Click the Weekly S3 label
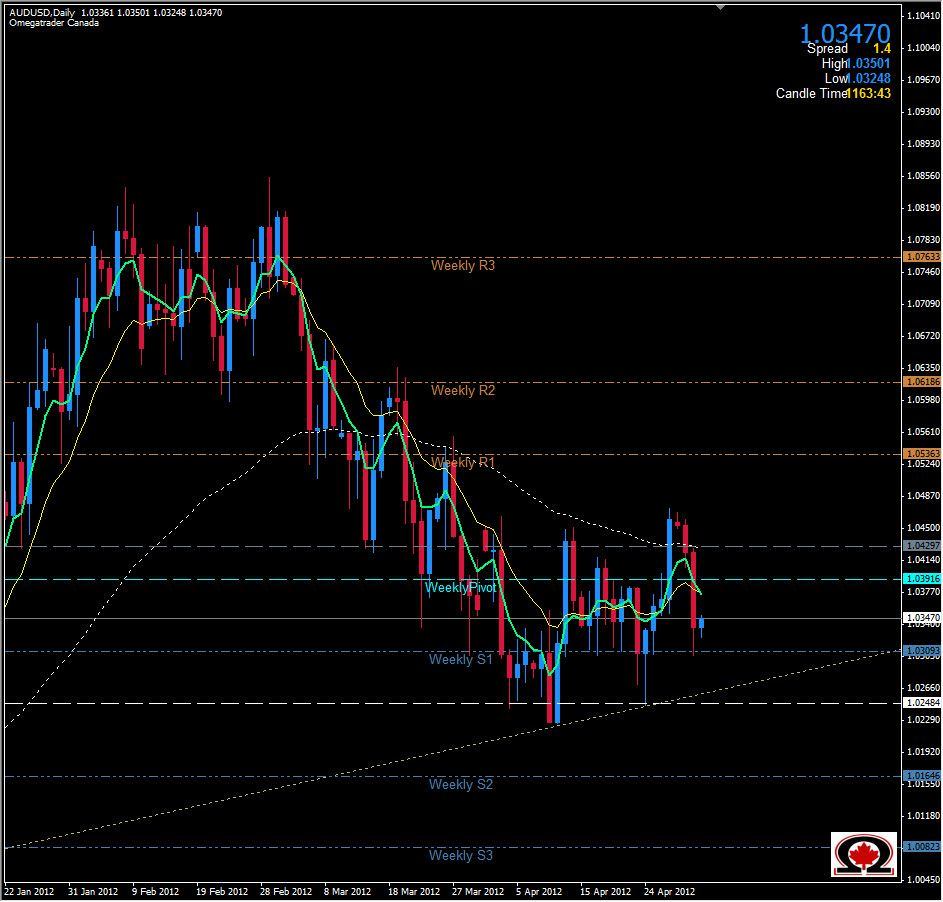This screenshot has height=902, width=943. pos(463,855)
